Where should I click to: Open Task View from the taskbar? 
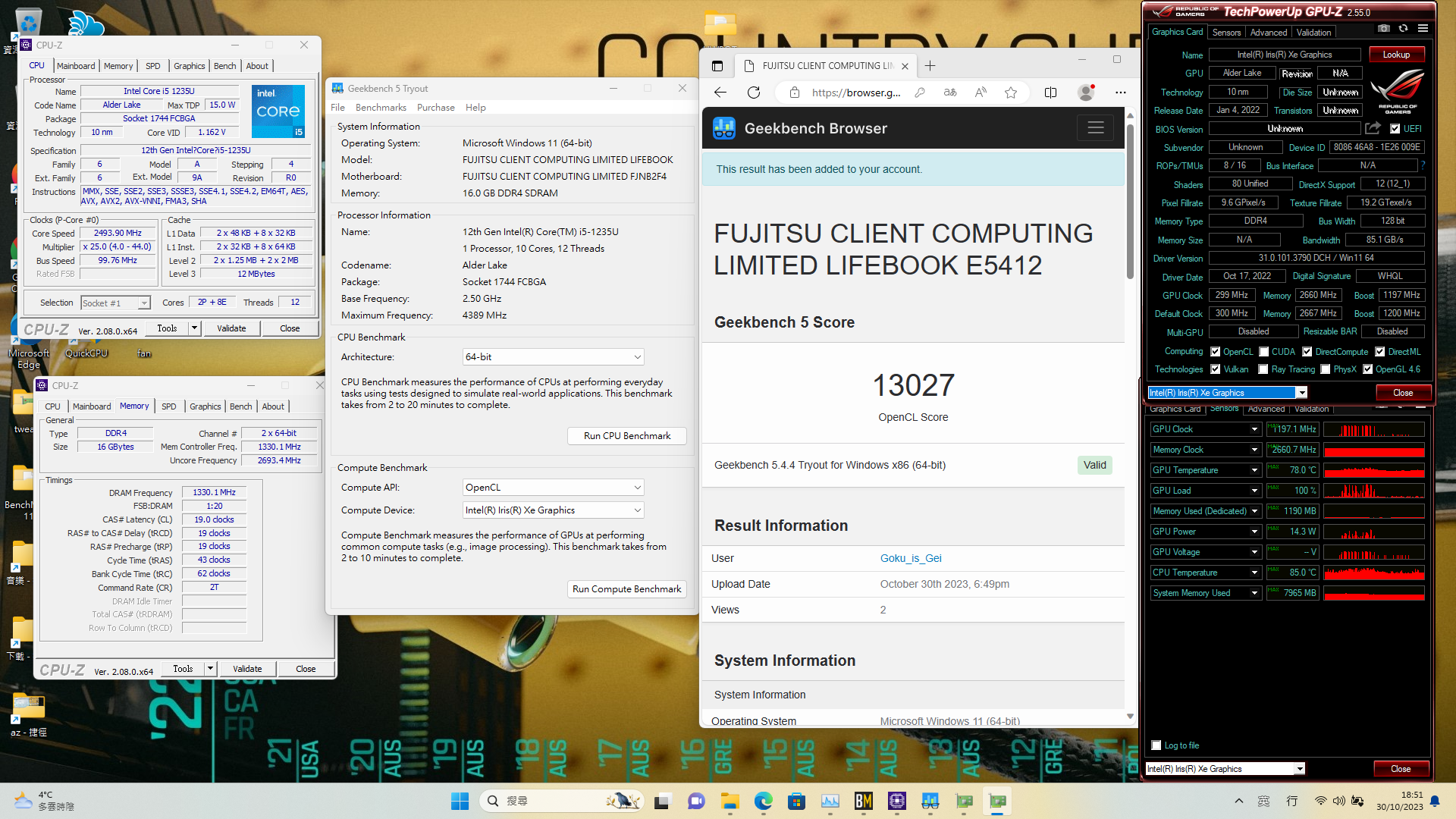[x=664, y=801]
